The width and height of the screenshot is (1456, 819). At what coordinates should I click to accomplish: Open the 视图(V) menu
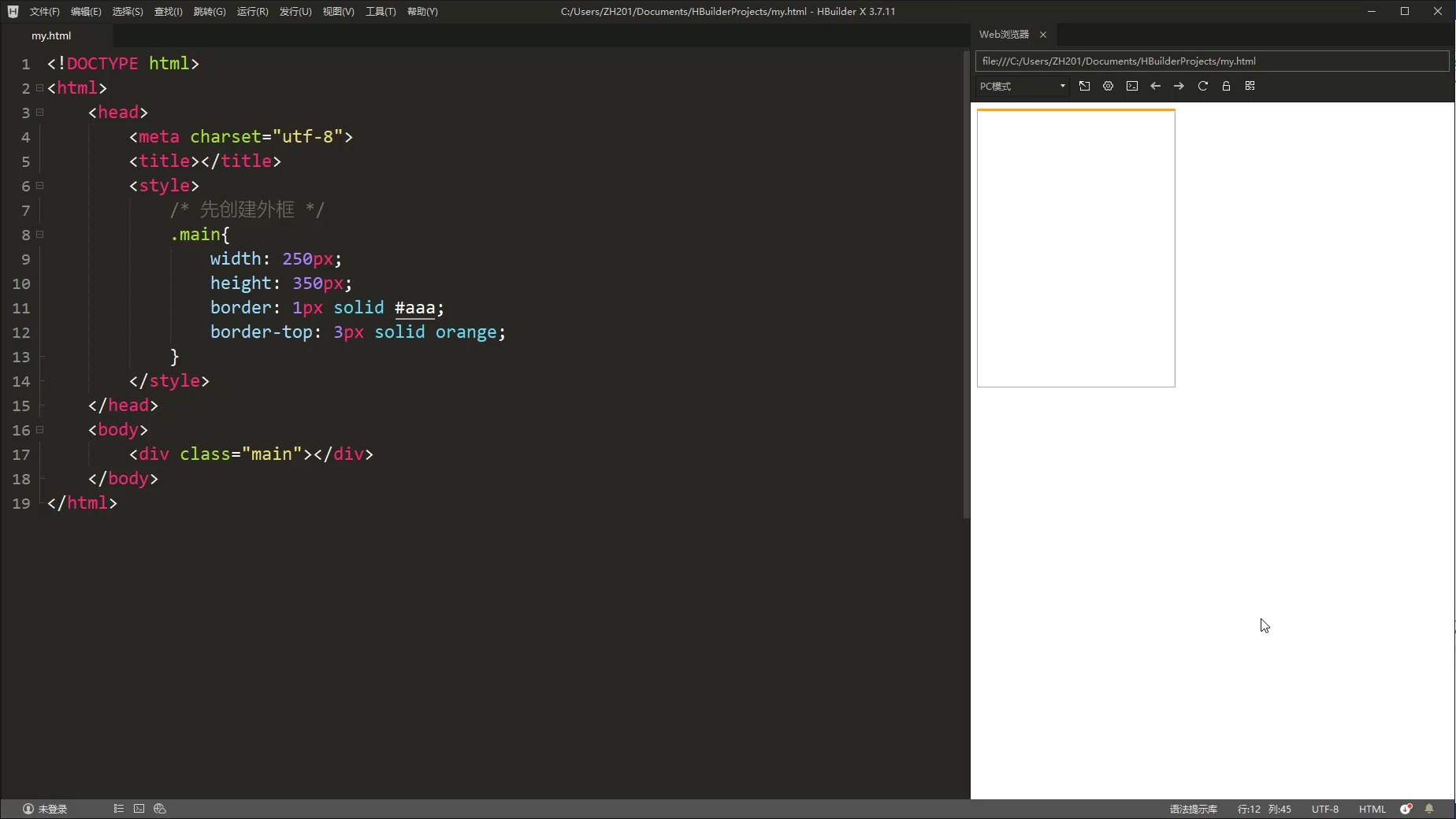(x=338, y=11)
